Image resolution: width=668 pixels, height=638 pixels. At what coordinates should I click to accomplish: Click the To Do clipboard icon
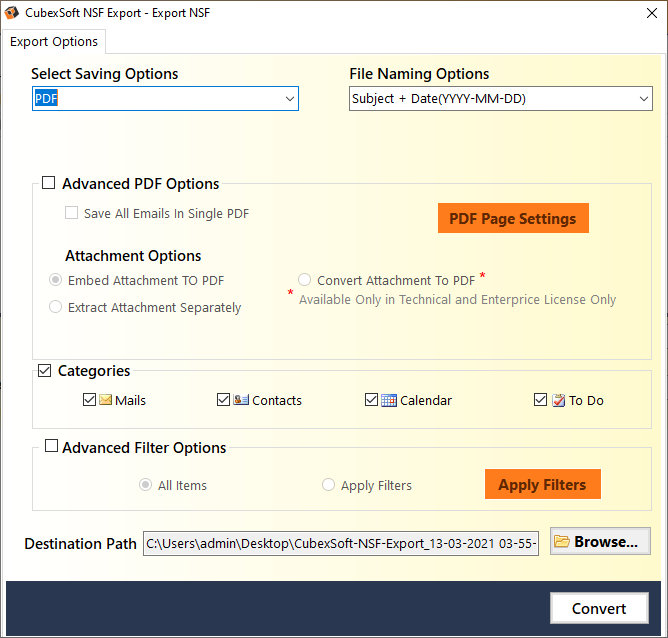point(558,400)
